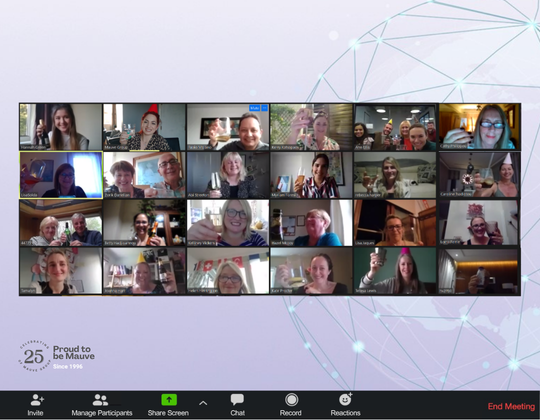The image size is (540, 420).
Task: Select video of man showing the Mute button
Action: pos(228,127)
